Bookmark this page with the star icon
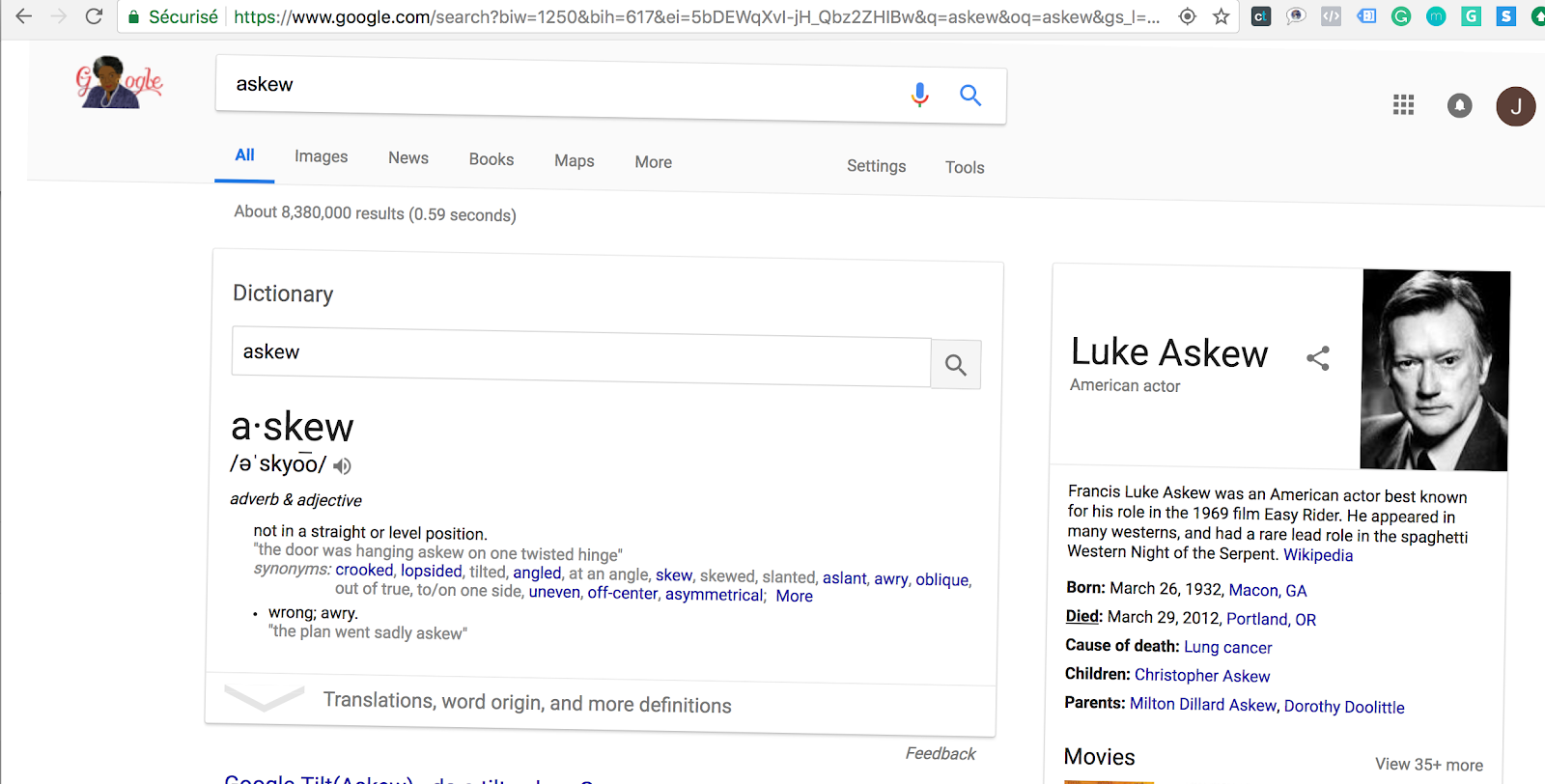The height and width of the screenshot is (784, 1545). click(1222, 16)
